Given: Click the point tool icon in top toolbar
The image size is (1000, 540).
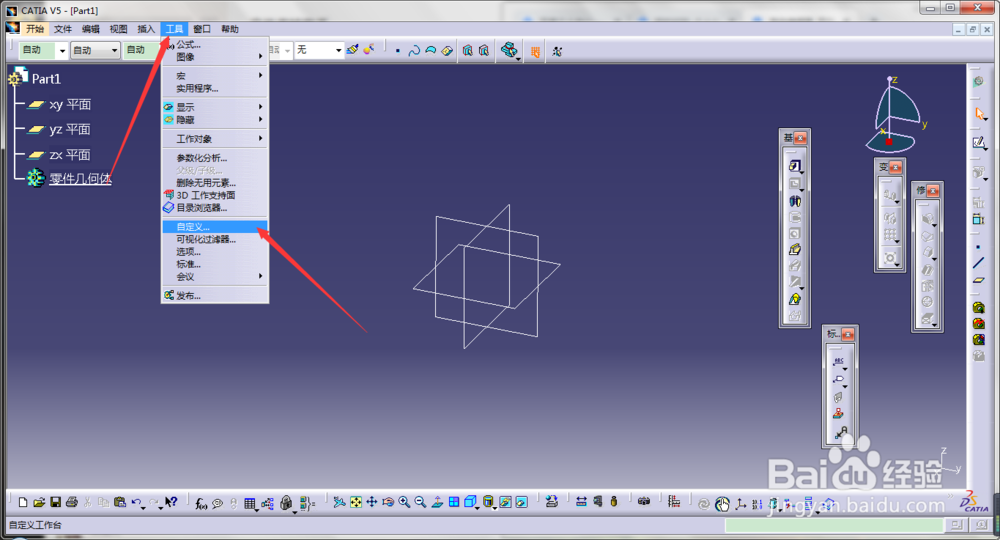Looking at the screenshot, I should [x=397, y=50].
